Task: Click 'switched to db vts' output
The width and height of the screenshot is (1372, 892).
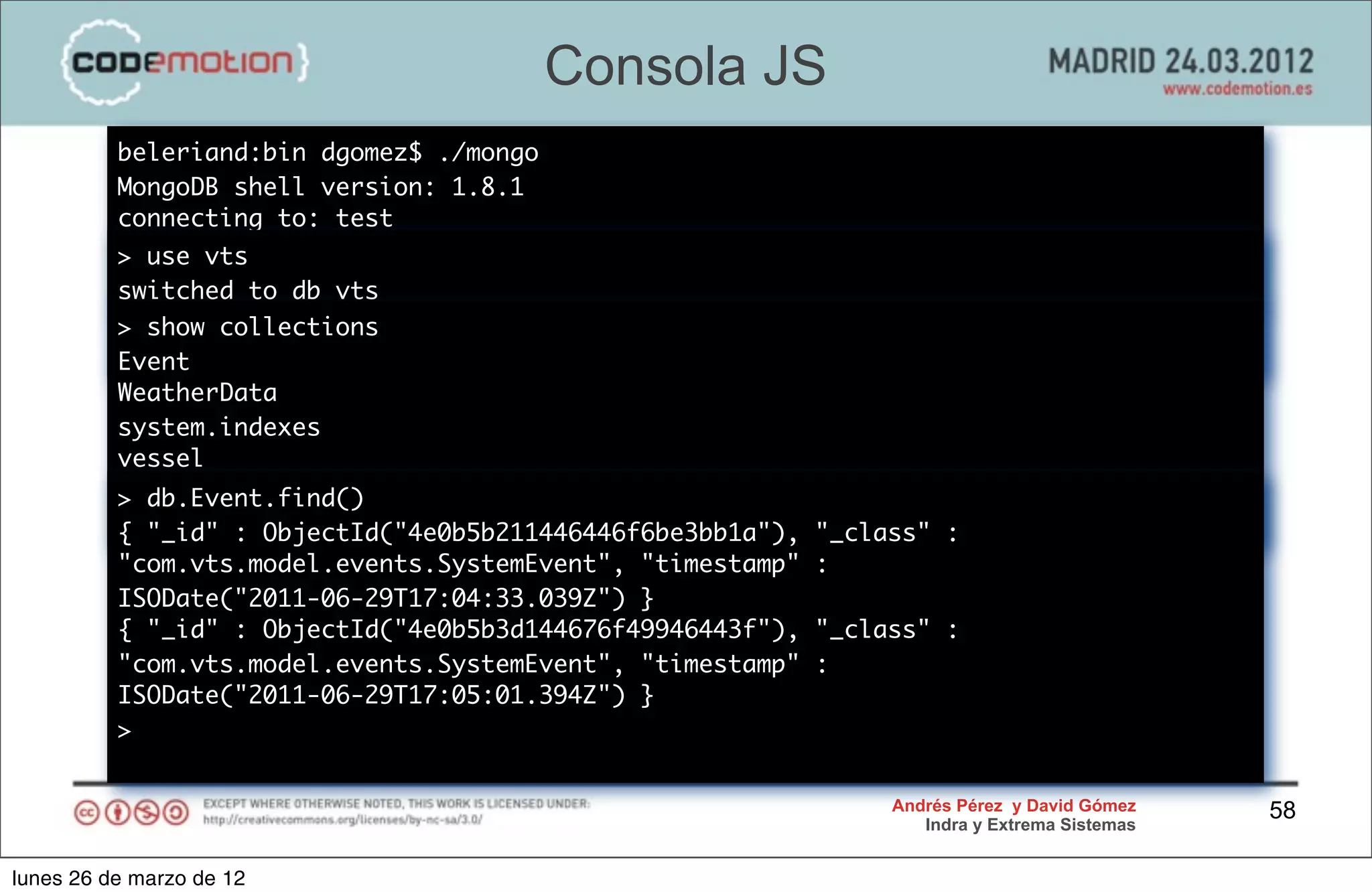Action: [x=248, y=291]
